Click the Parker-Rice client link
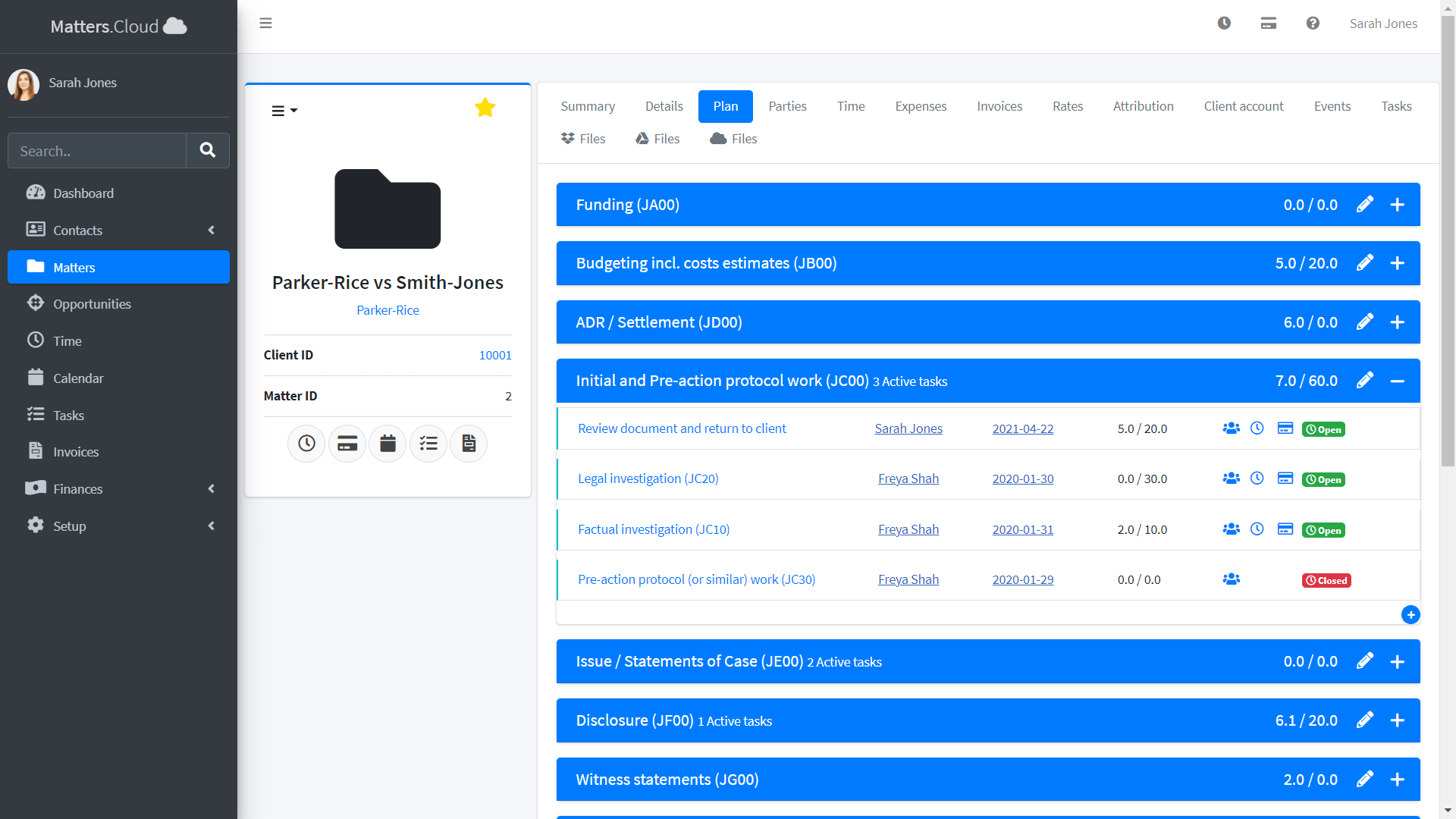Screen dimensions: 1456x819 388,310
